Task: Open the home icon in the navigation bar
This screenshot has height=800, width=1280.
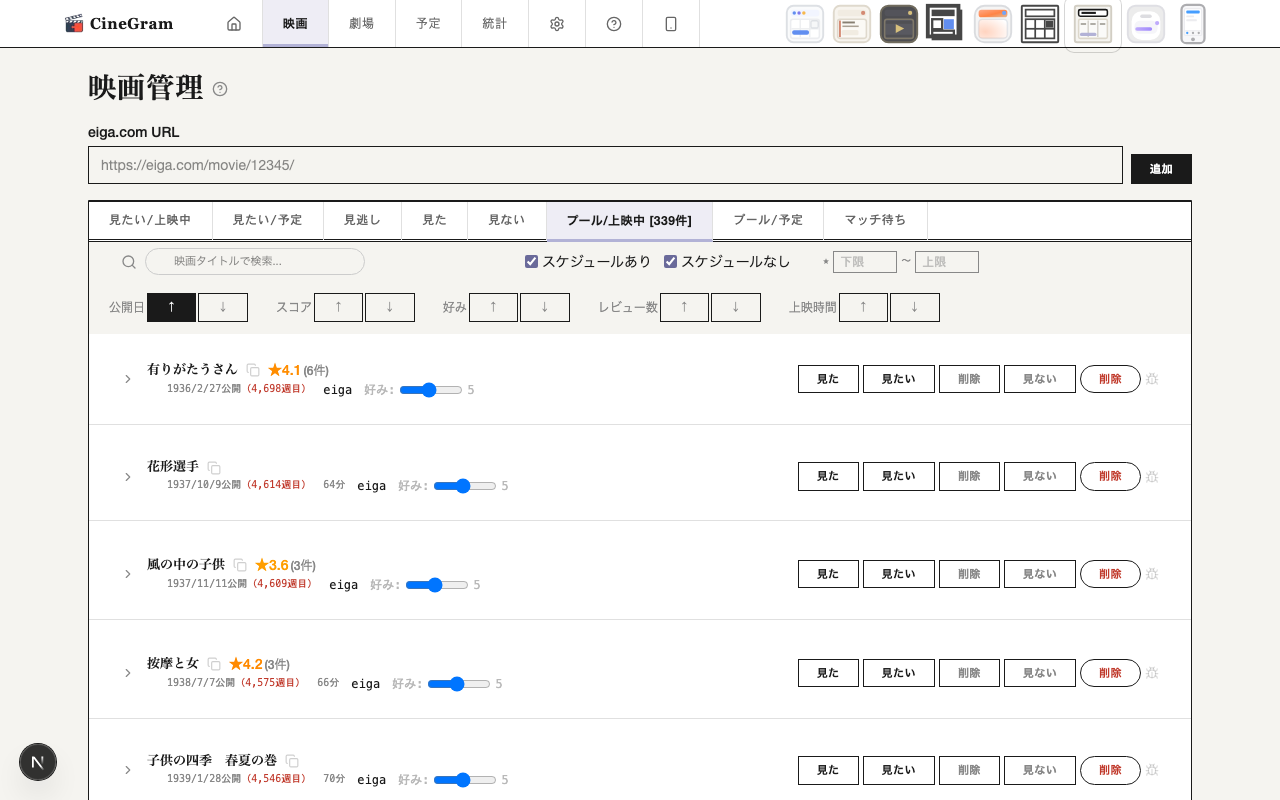Action: 234,23
